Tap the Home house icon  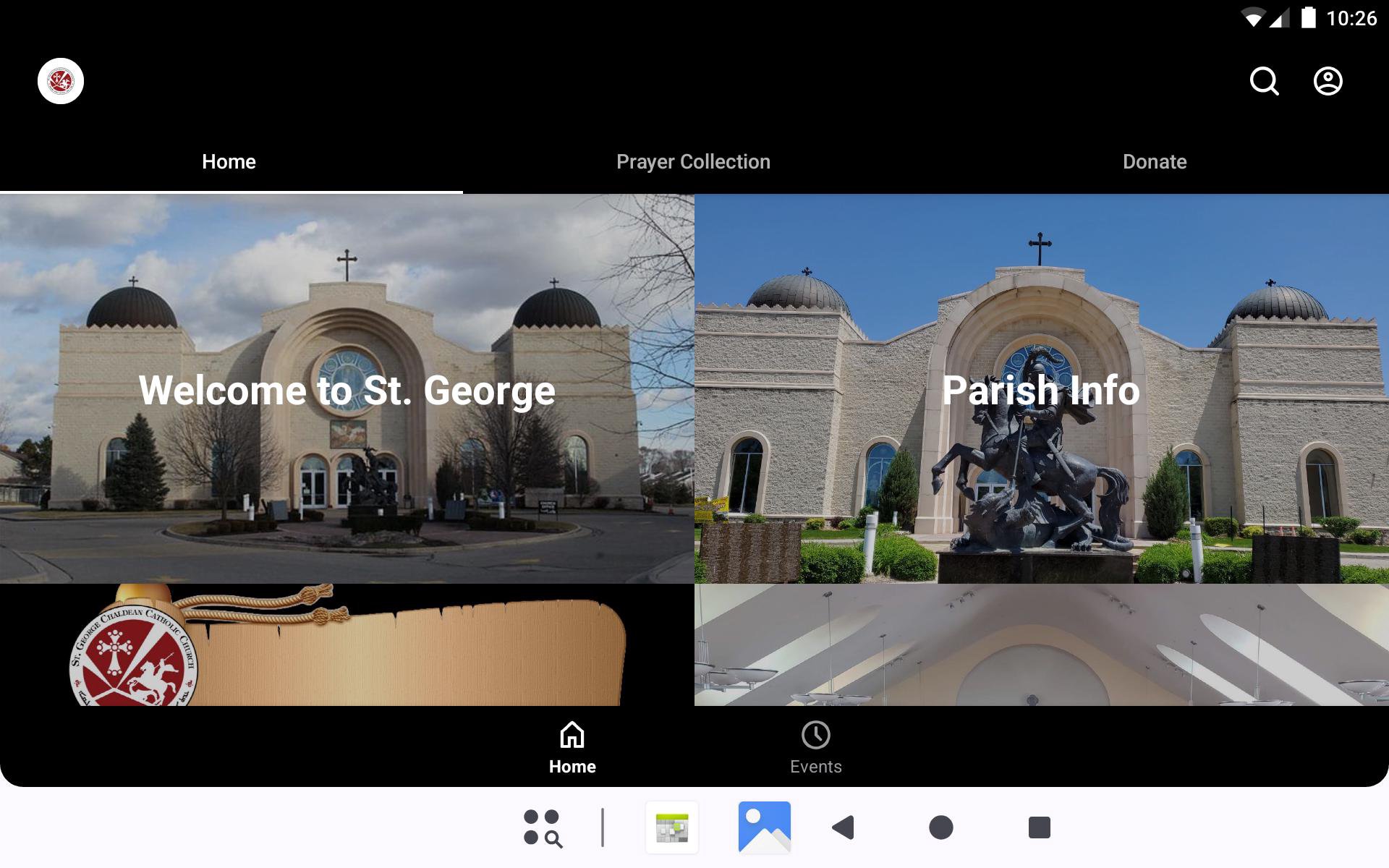click(x=572, y=735)
